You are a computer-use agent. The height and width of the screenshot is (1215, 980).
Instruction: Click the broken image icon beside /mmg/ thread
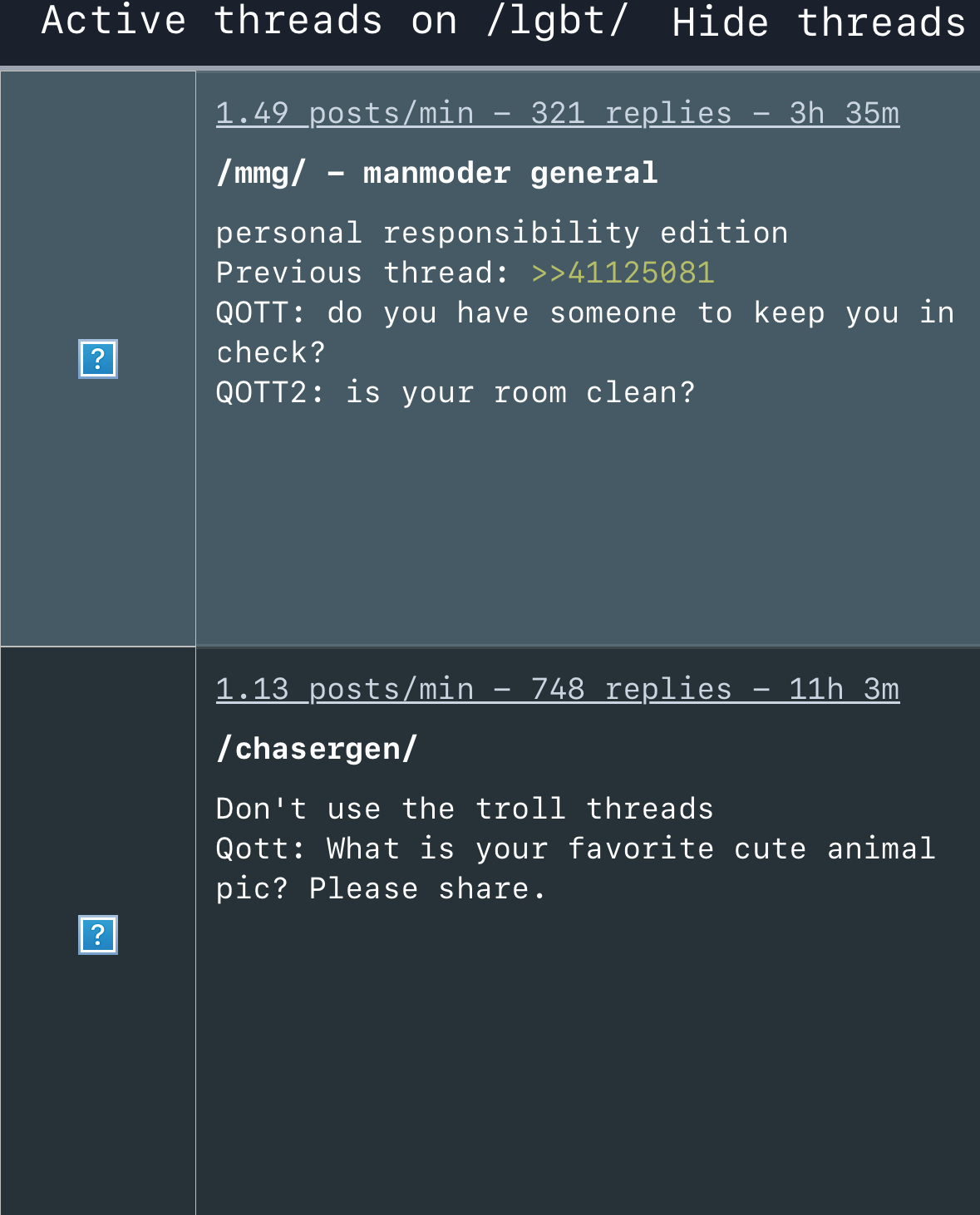point(98,359)
